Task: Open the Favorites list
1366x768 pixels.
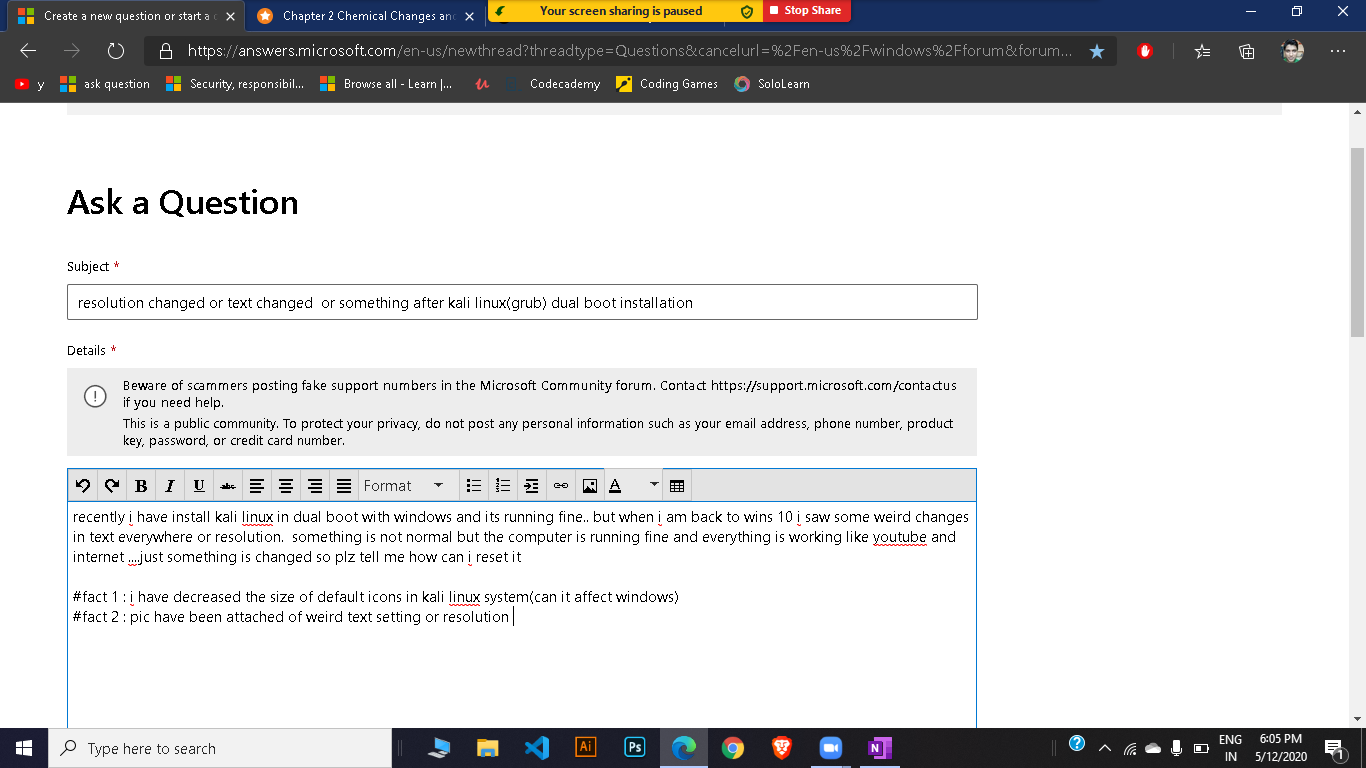Action: [1203, 51]
